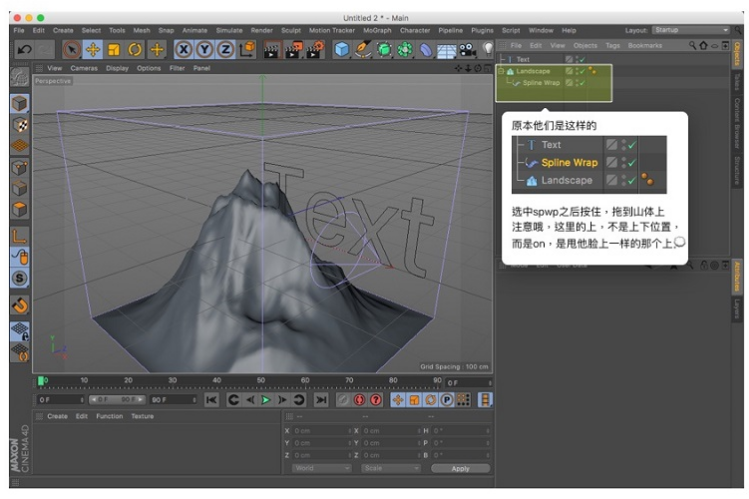Viewport: 749px width, 499px height.
Task: Select the Move tool
Action: tap(93, 49)
